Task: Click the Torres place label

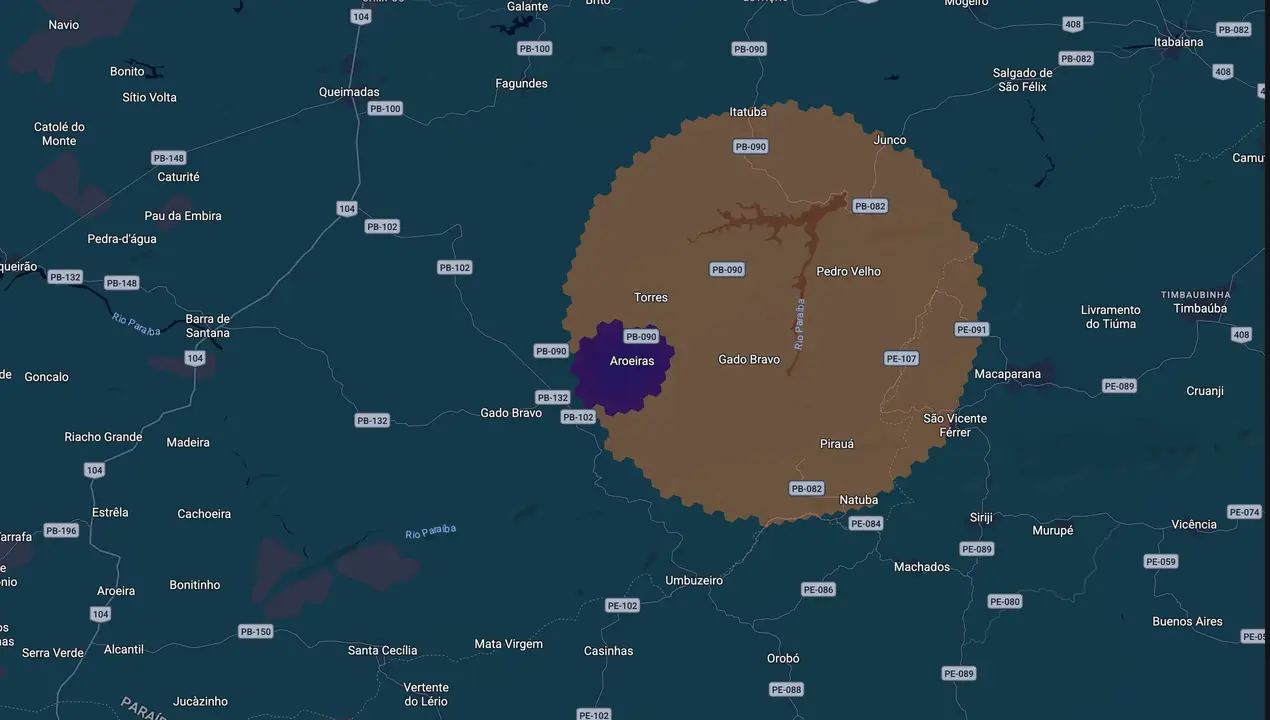Action: 651,298
